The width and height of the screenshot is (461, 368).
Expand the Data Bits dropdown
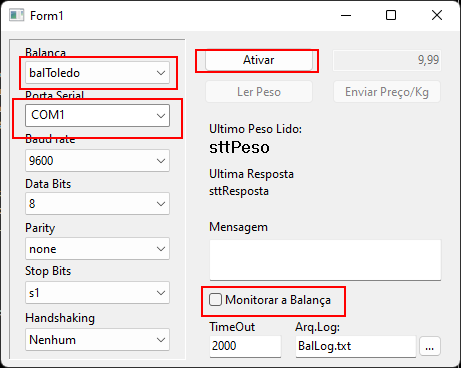click(97, 203)
